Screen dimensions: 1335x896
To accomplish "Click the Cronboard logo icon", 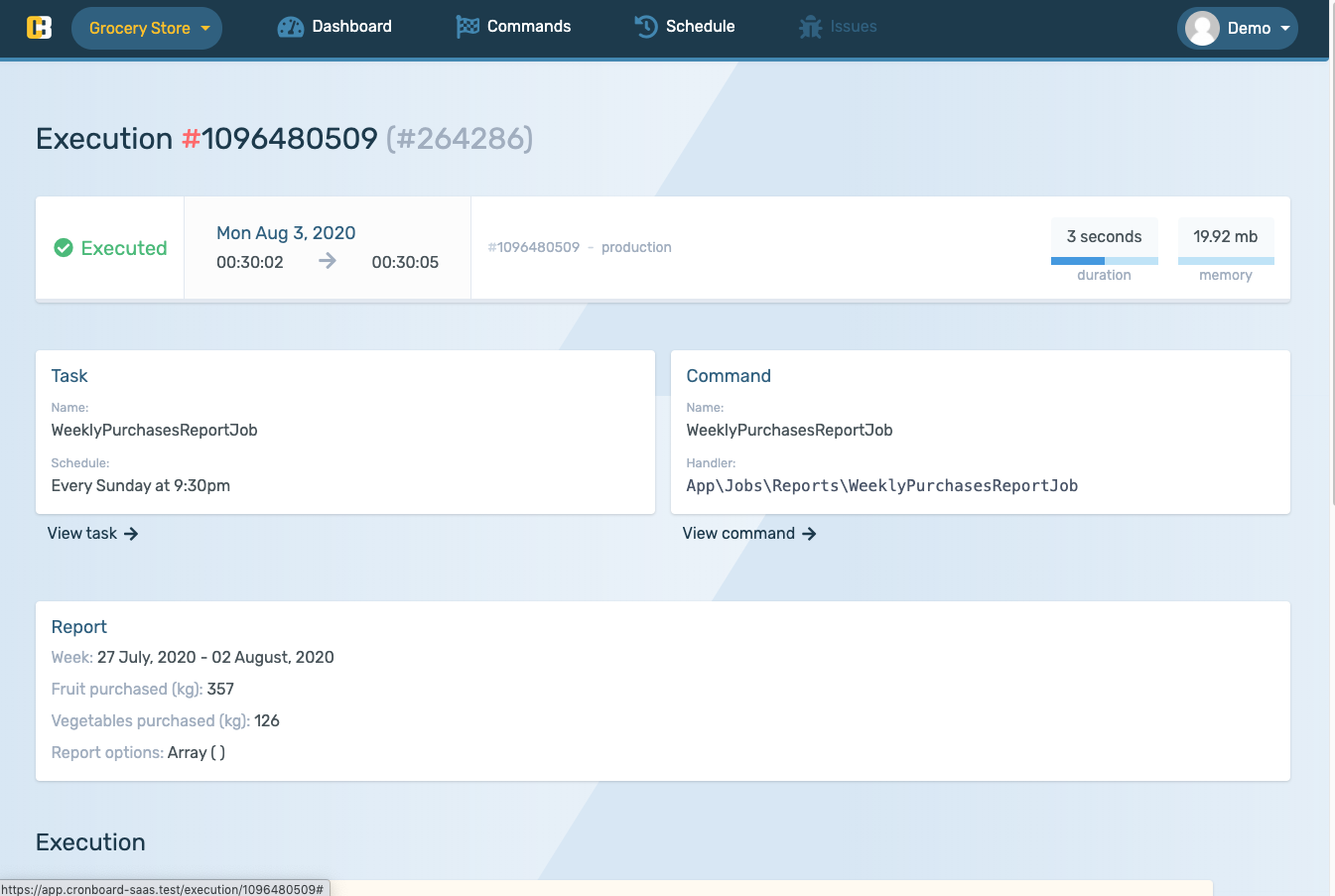I will point(39,27).
